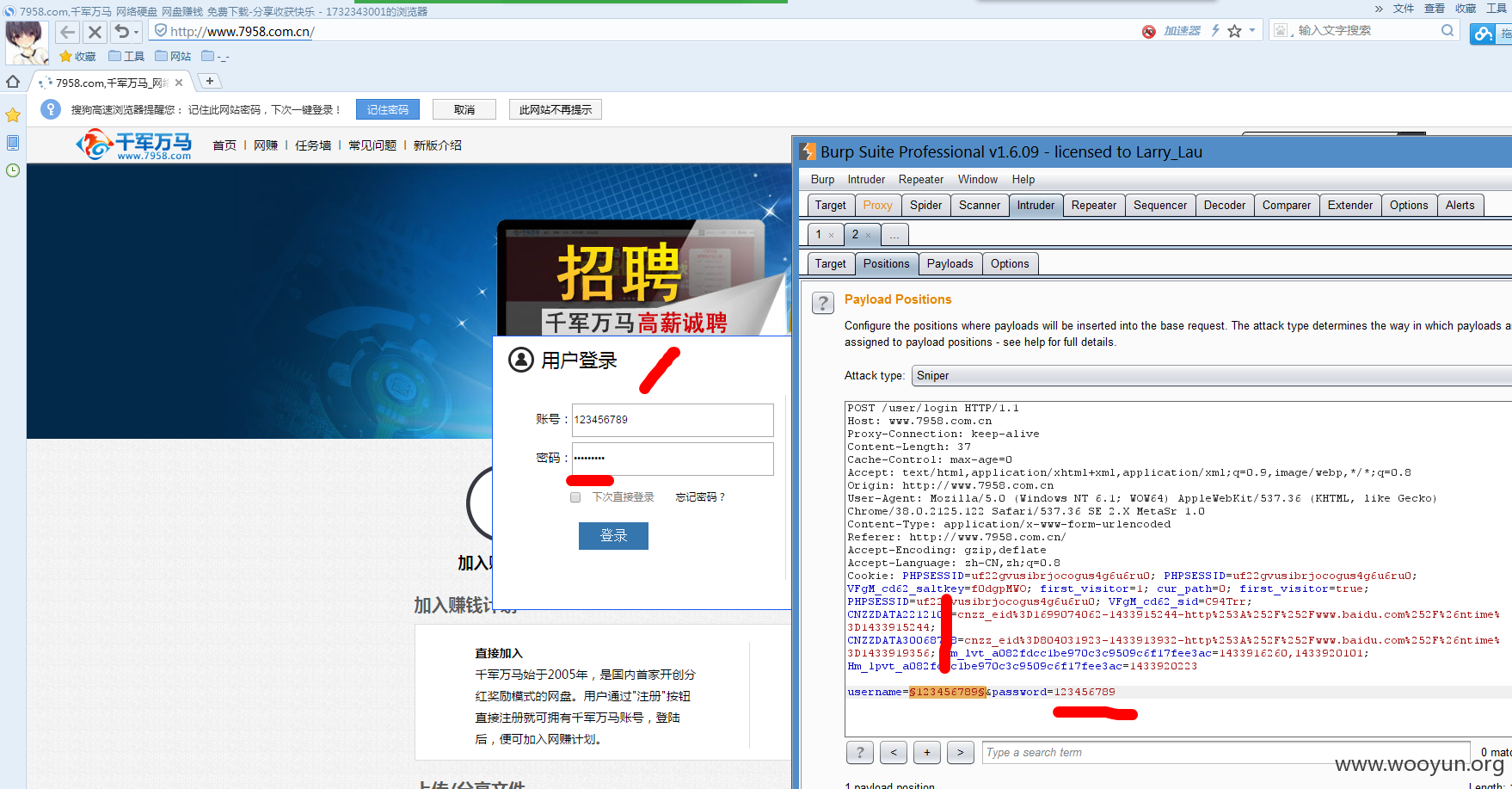Open the Burp menu in Burp Suite
The height and width of the screenshot is (789, 1512).
tap(822, 179)
